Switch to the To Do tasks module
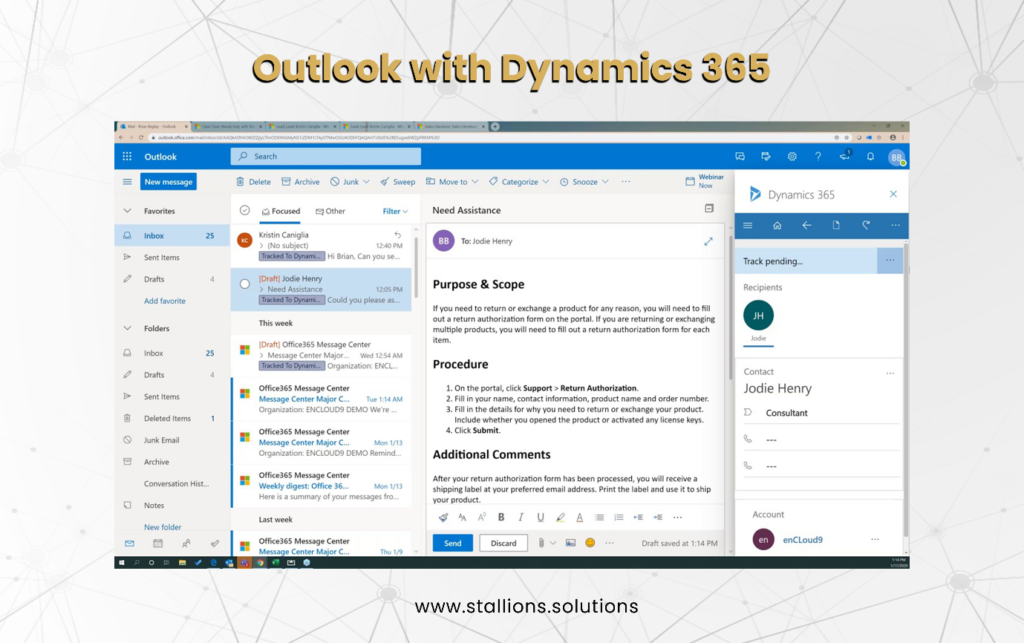The width and height of the screenshot is (1024, 643). click(215, 543)
